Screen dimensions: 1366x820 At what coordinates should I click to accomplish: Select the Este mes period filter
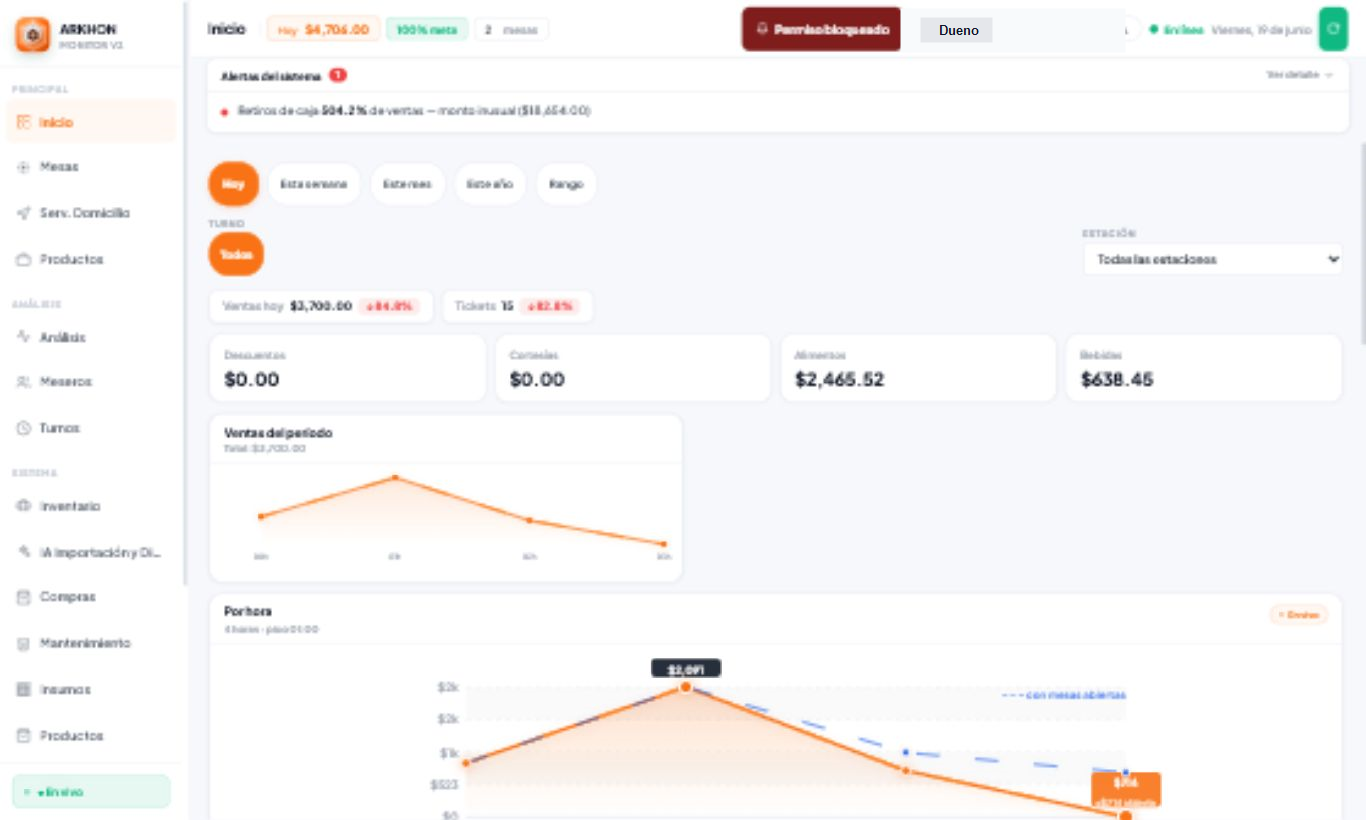tap(407, 184)
